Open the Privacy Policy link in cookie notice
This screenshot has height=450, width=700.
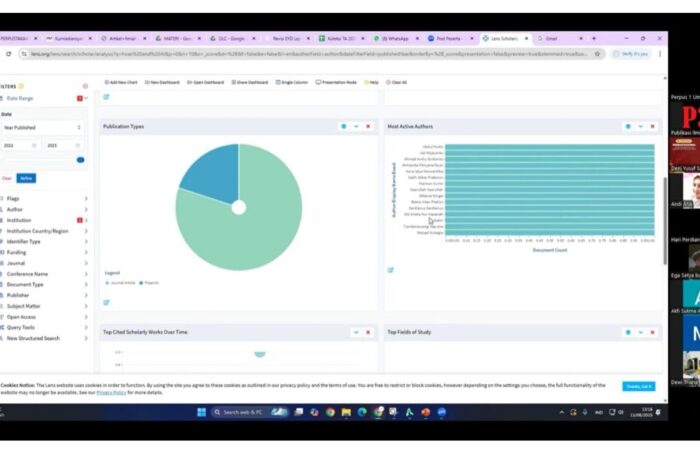pos(110,393)
